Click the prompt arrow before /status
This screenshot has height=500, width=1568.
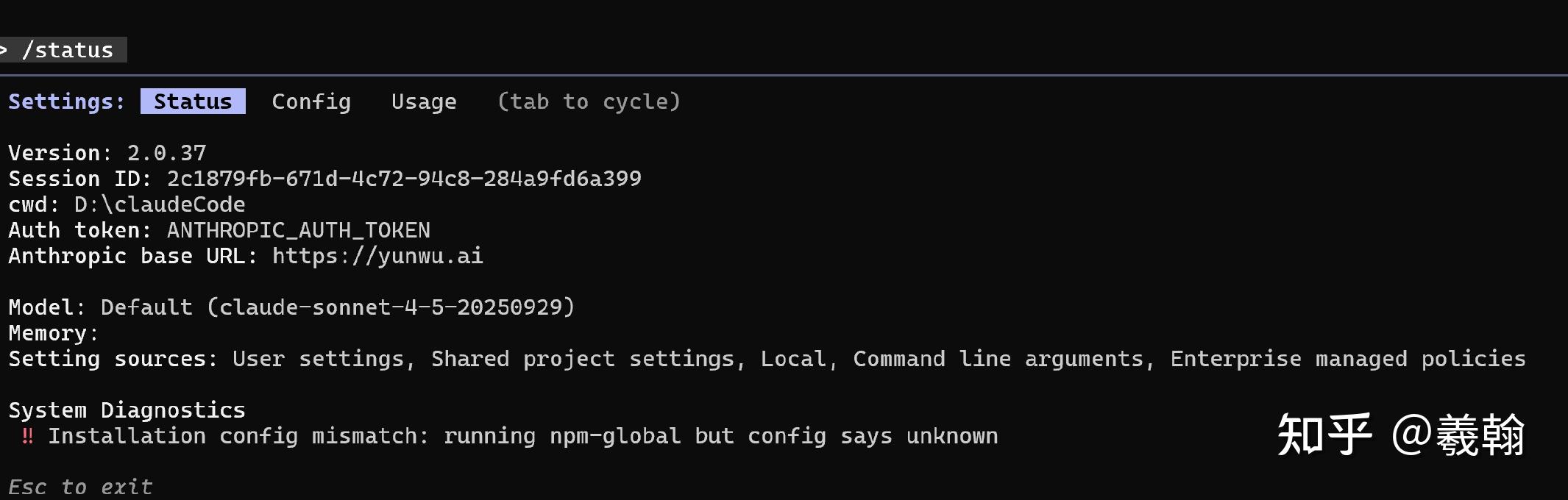click(6, 50)
